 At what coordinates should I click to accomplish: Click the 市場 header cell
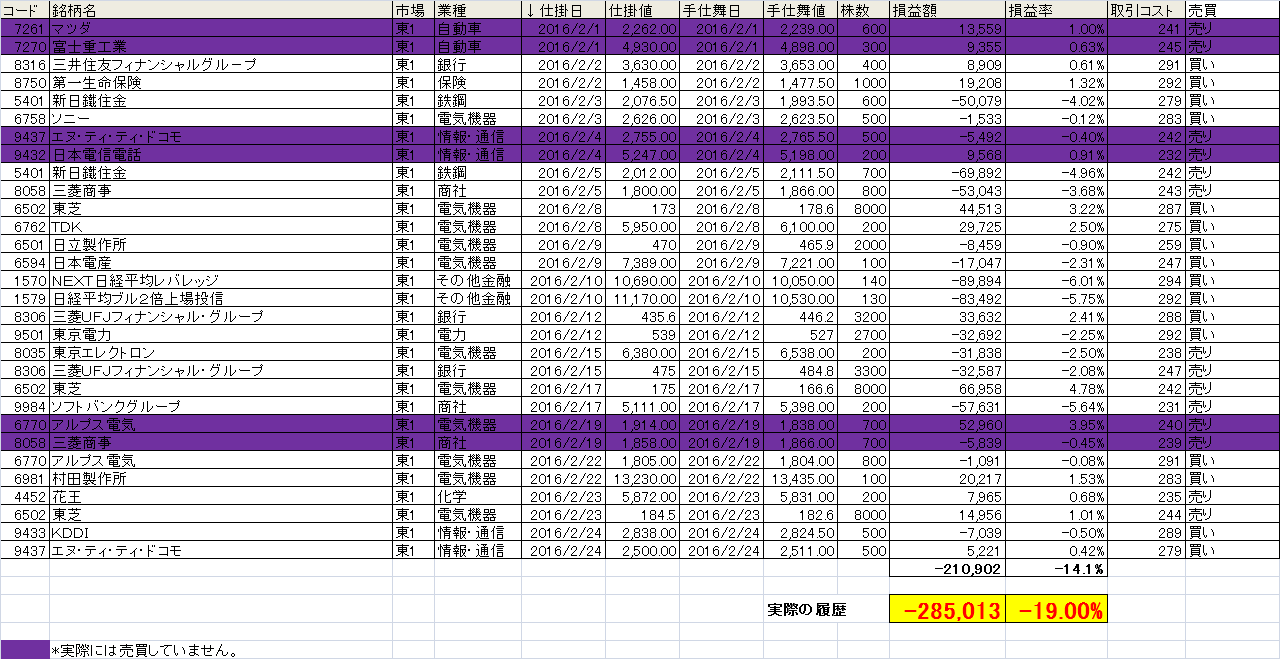(x=413, y=10)
